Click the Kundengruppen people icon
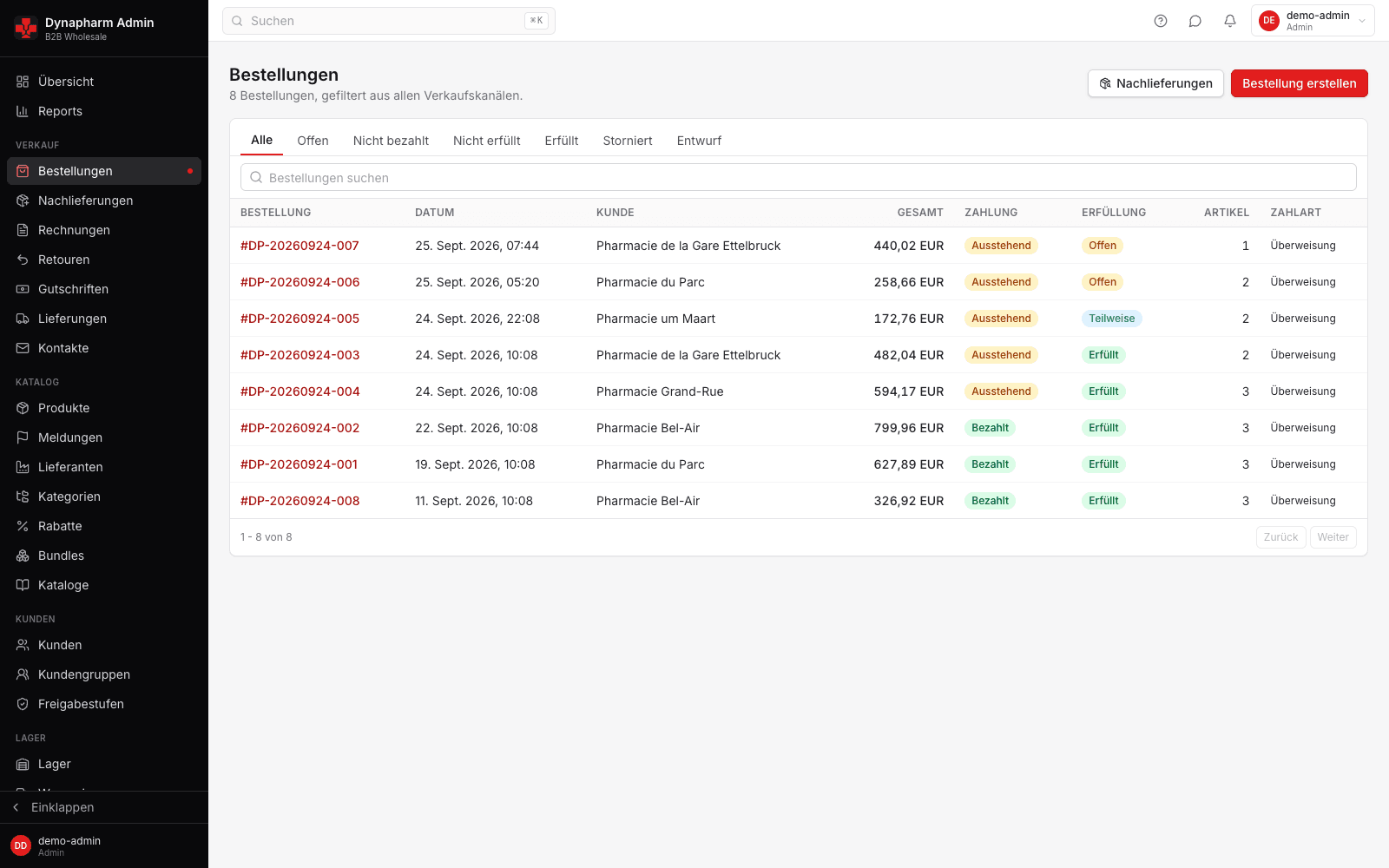The height and width of the screenshot is (868, 1389). pos(23,674)
